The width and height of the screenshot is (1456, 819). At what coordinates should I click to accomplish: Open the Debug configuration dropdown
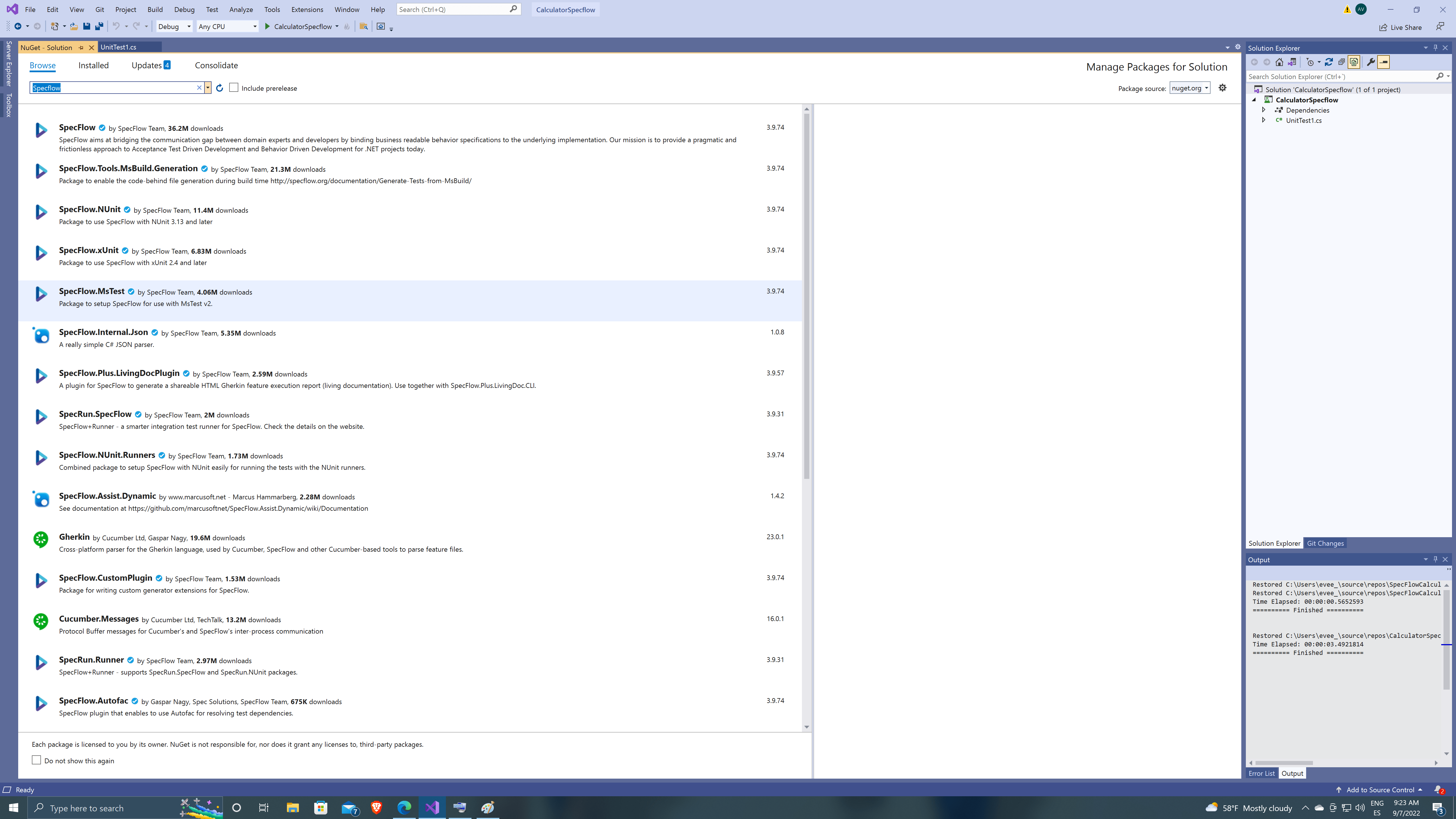(x=174, y=26)
